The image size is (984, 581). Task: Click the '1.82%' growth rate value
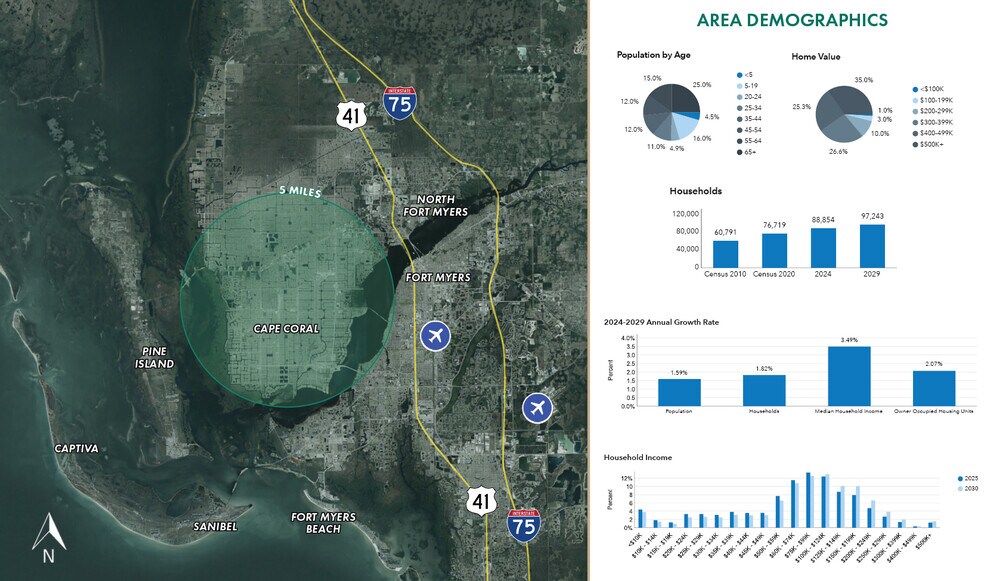[764, 369]
